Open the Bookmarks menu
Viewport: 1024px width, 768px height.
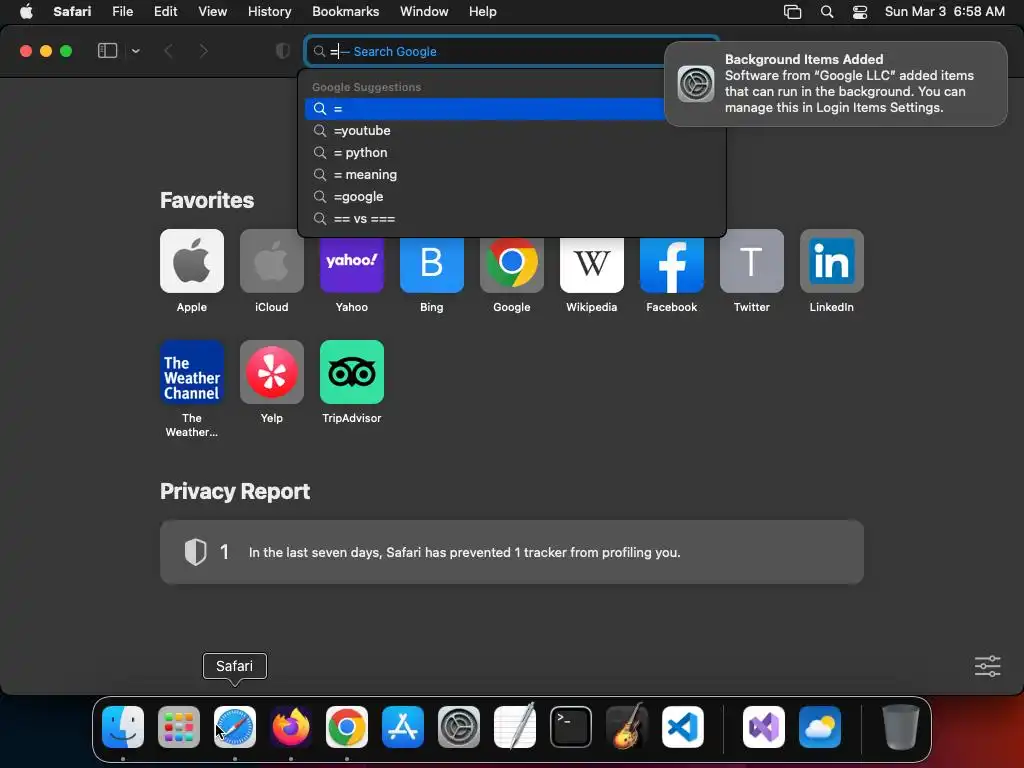click(345, 12)
